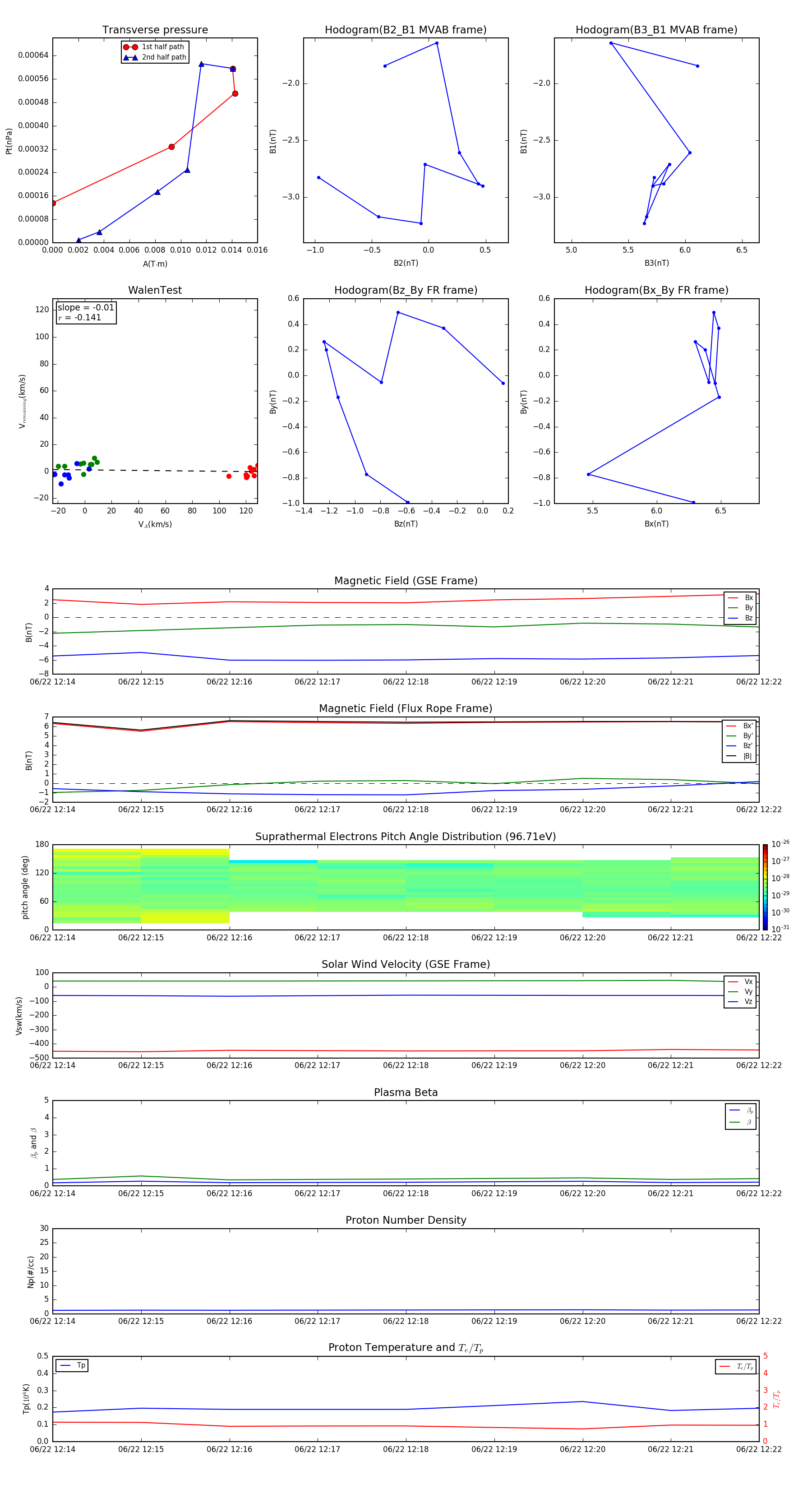The height and width of the screenshot is (1489, 812).
Task: Select the 'Proton Temperature and Te/Tp' title
Action: click(x=406, y=1348)
